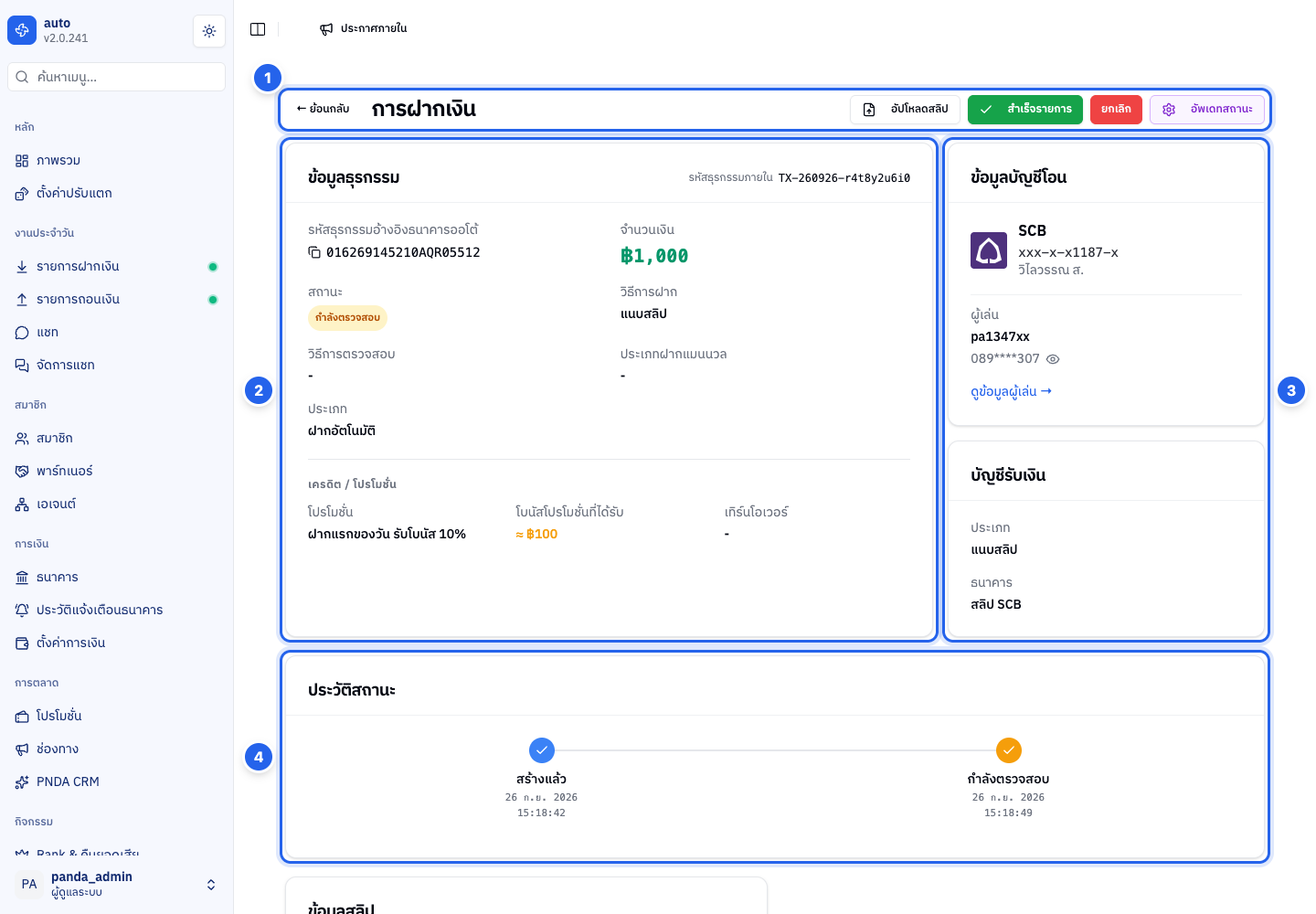This screenshot has width=1316, height=914.
Task: Click the SCB bank logo
Action: pyautogui.click(x=989, y=250)
